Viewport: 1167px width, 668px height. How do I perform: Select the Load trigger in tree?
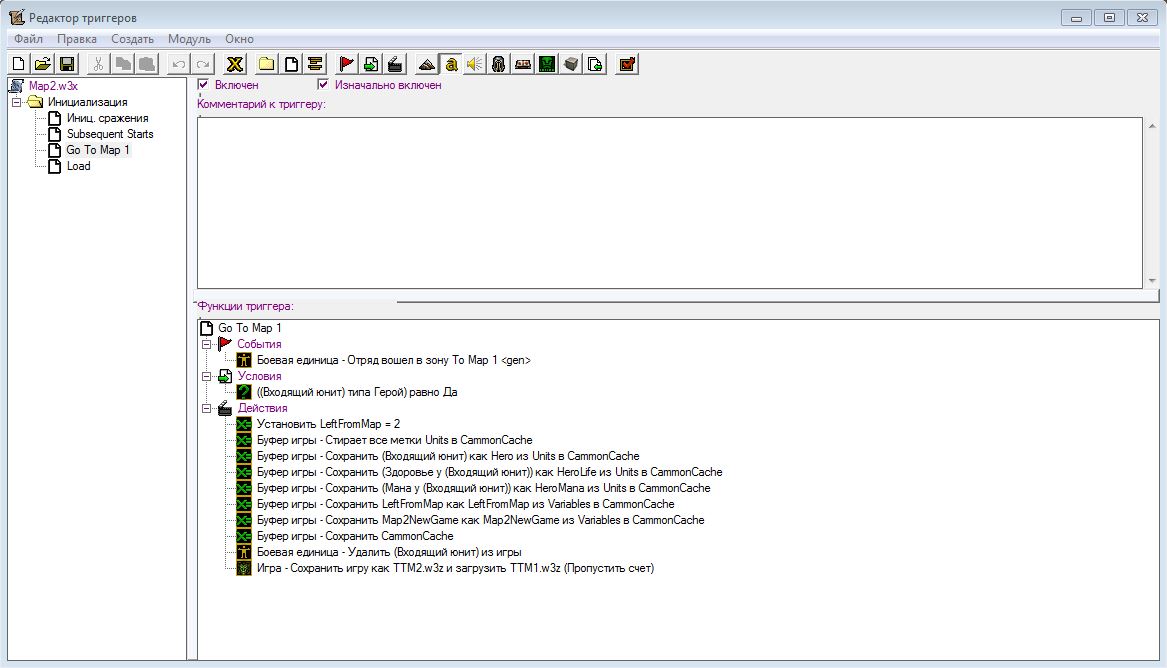(x=78, y=166)
